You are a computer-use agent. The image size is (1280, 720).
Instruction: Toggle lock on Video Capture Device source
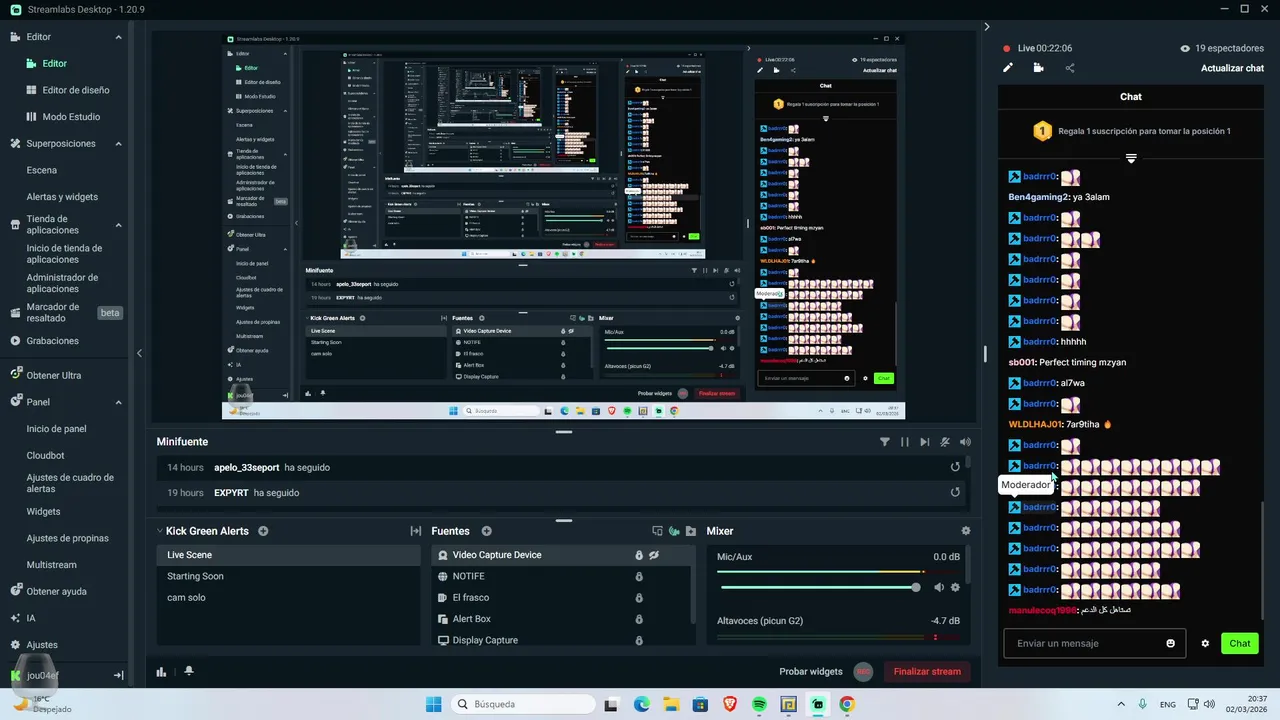click(x=639, y=555)
